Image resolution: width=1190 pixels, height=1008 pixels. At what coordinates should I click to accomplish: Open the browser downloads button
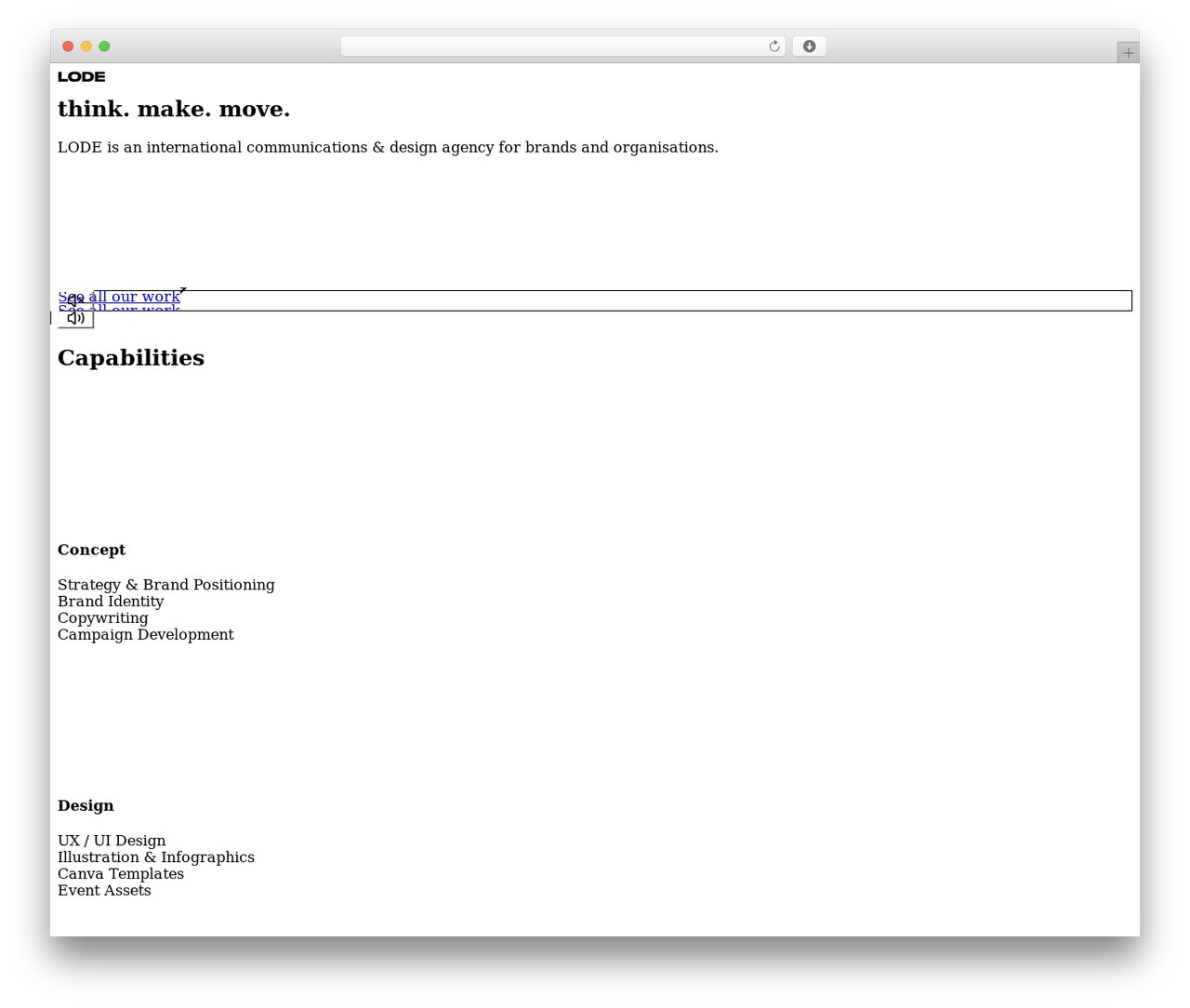pos(809,46)
